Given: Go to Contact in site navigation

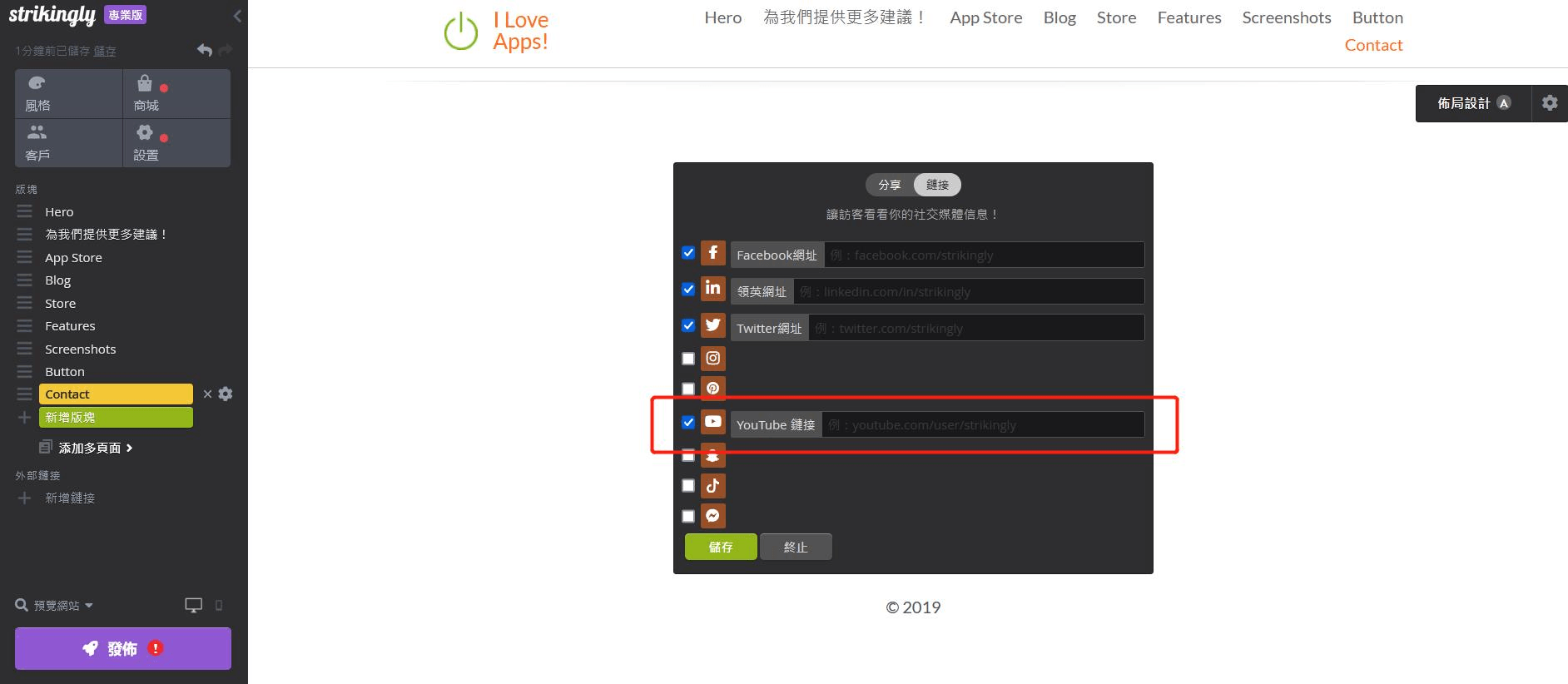Looking at the screenshot, I should click(1374, 45).
